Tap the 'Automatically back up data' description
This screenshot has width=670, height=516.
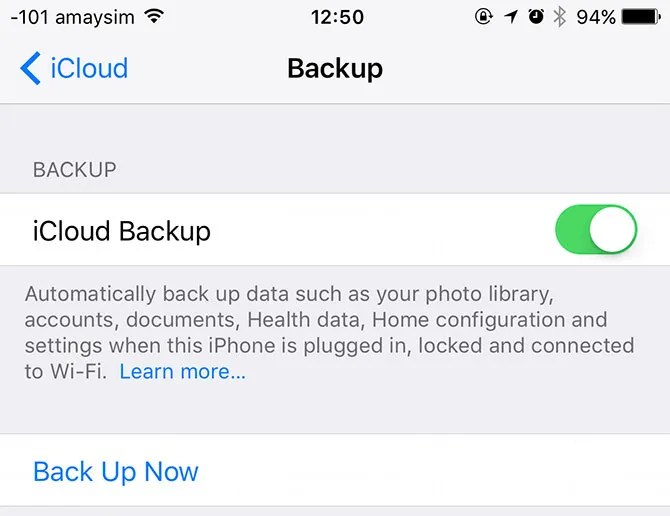pos(329,332)
